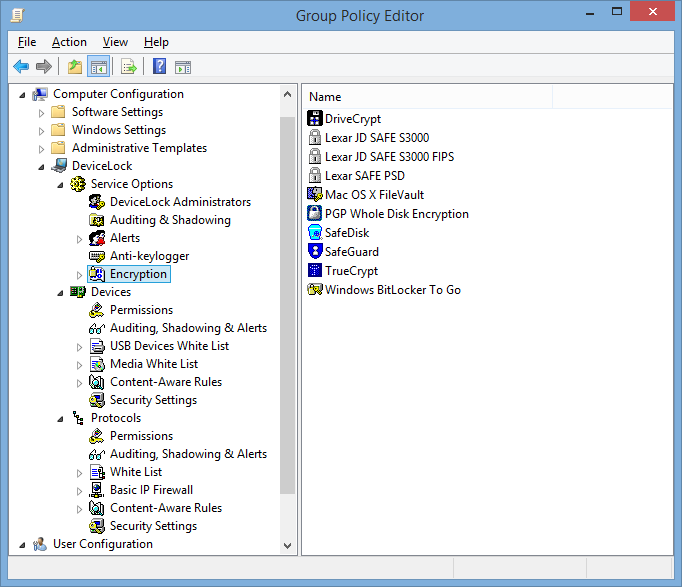Collapse the Computer Configuration node
The height and width of the screenshot is (587, 682).
pos(22,95)
